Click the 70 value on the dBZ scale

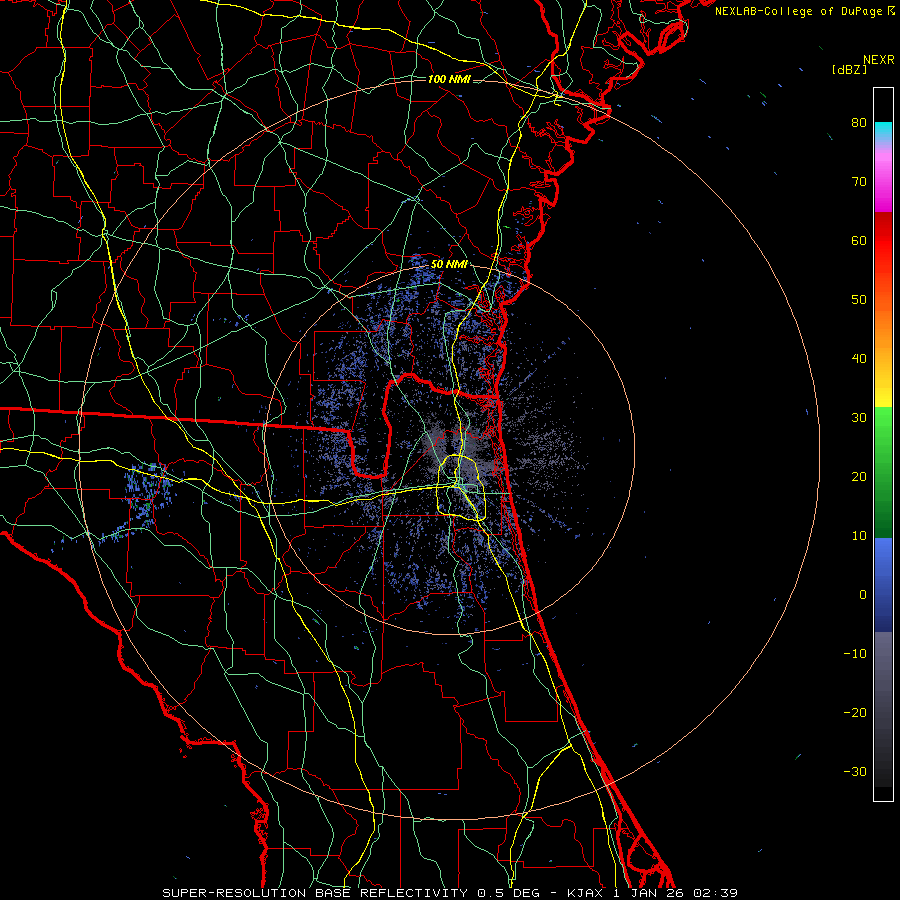[859, 182]
